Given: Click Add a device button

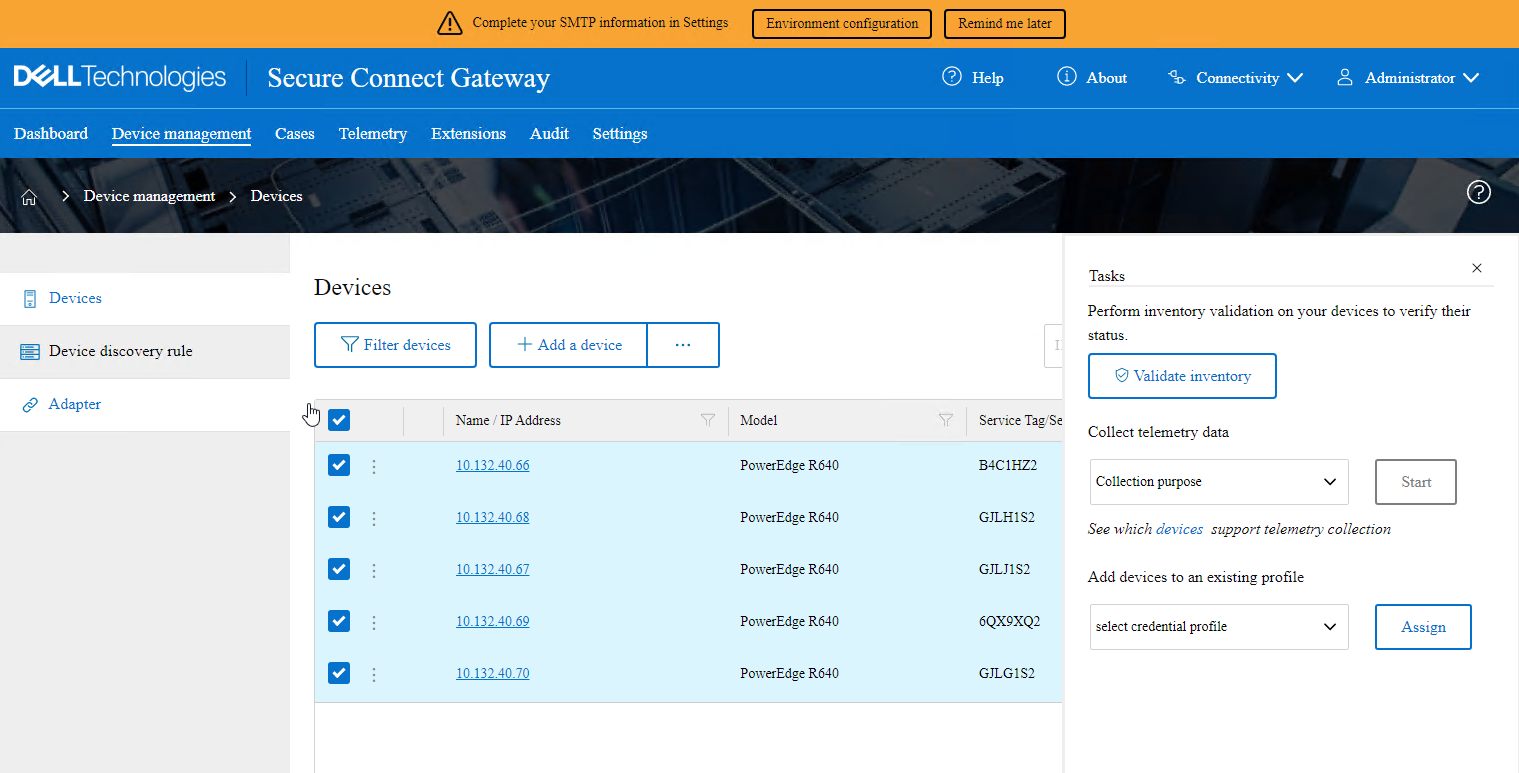Looking at the screenshot, I should tap(568, 345).
